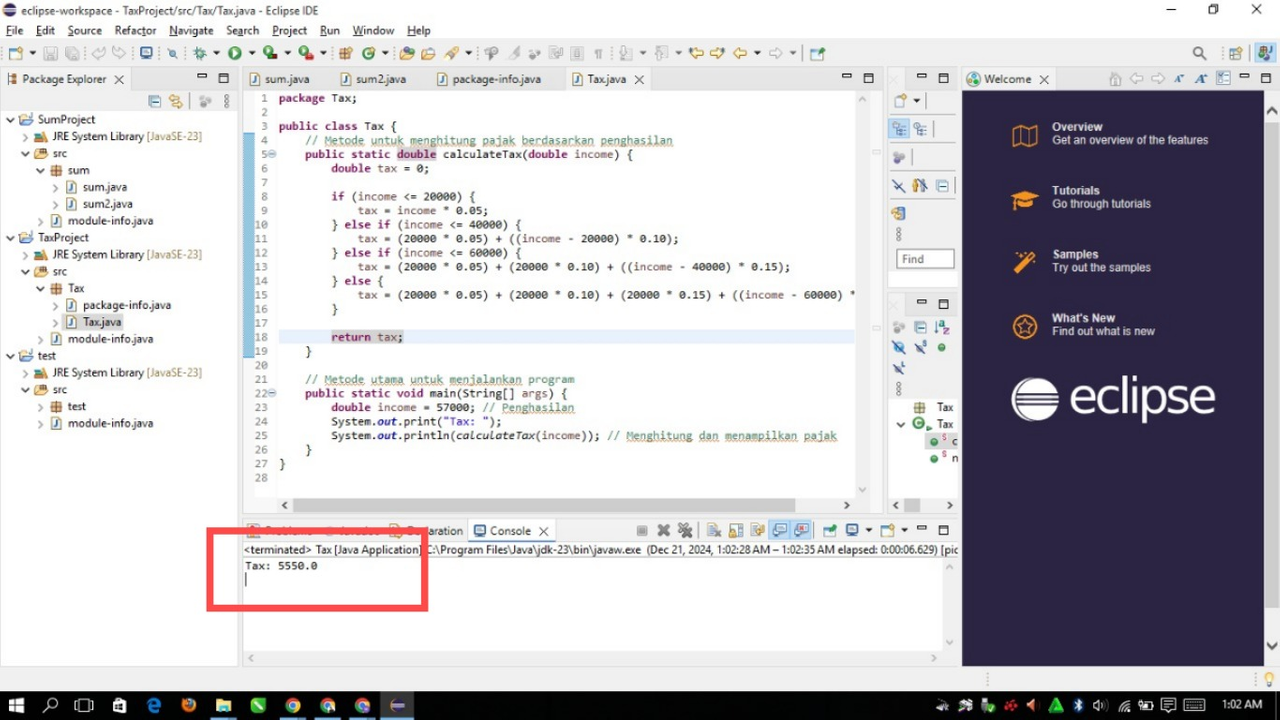Click File Explorer icon in taskbar

point(223,705)
